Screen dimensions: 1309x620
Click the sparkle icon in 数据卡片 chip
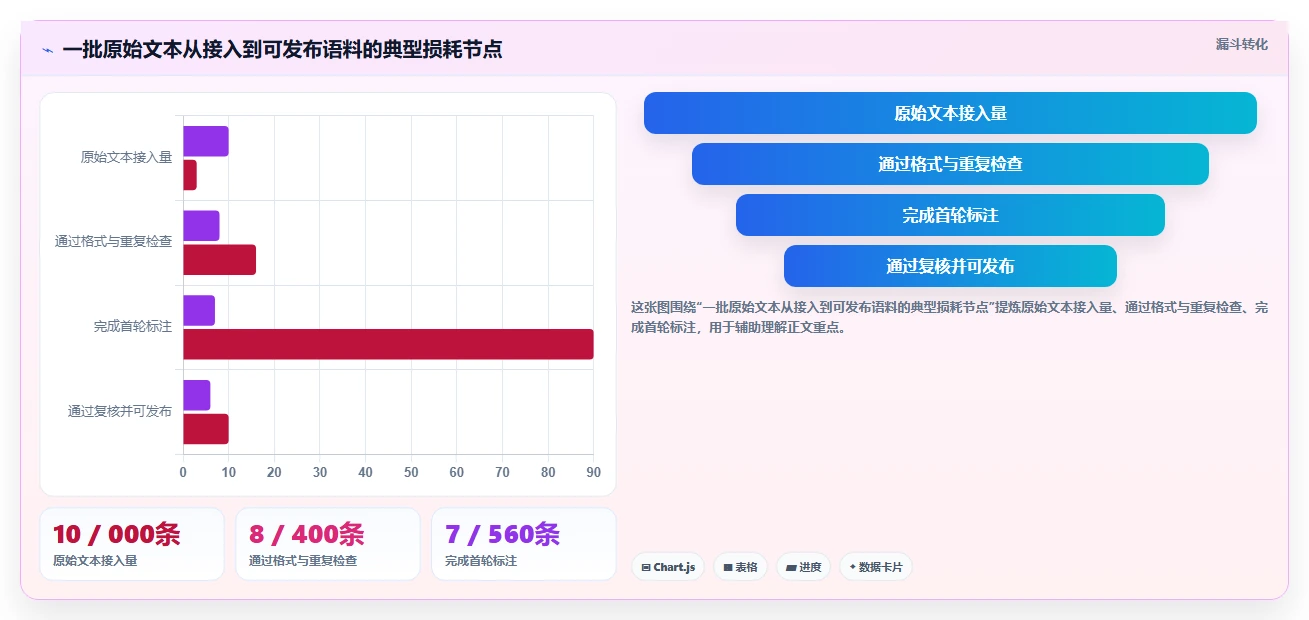(852, 567)
